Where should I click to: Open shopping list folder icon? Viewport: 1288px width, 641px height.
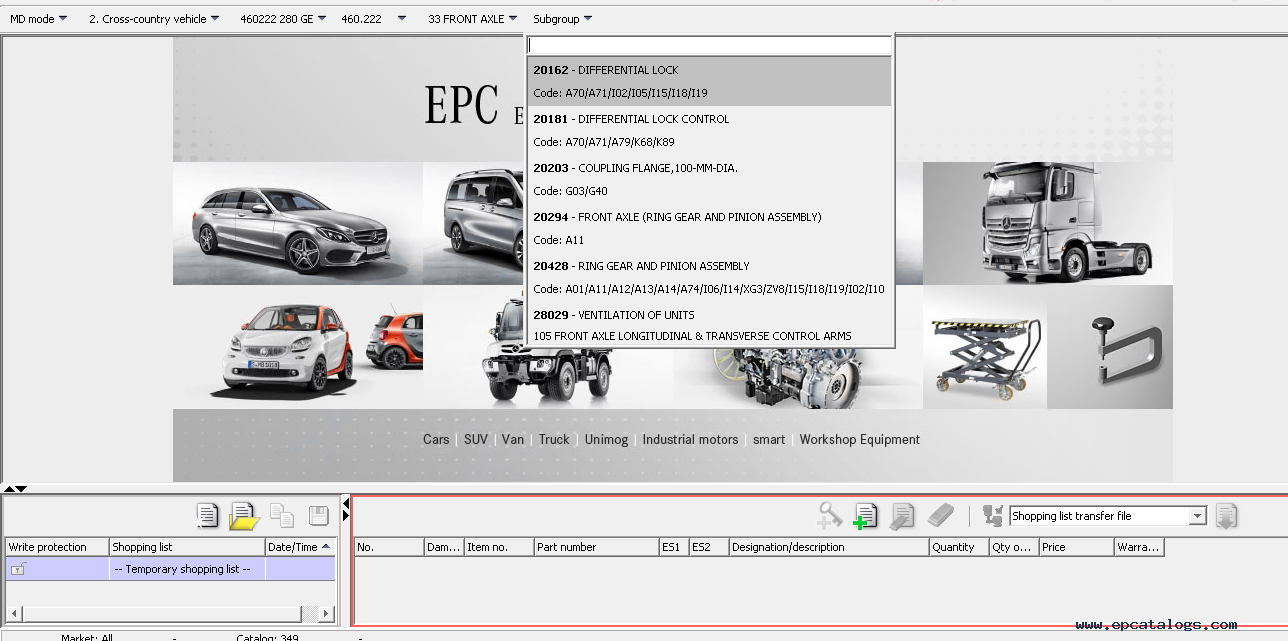(244, 516)
